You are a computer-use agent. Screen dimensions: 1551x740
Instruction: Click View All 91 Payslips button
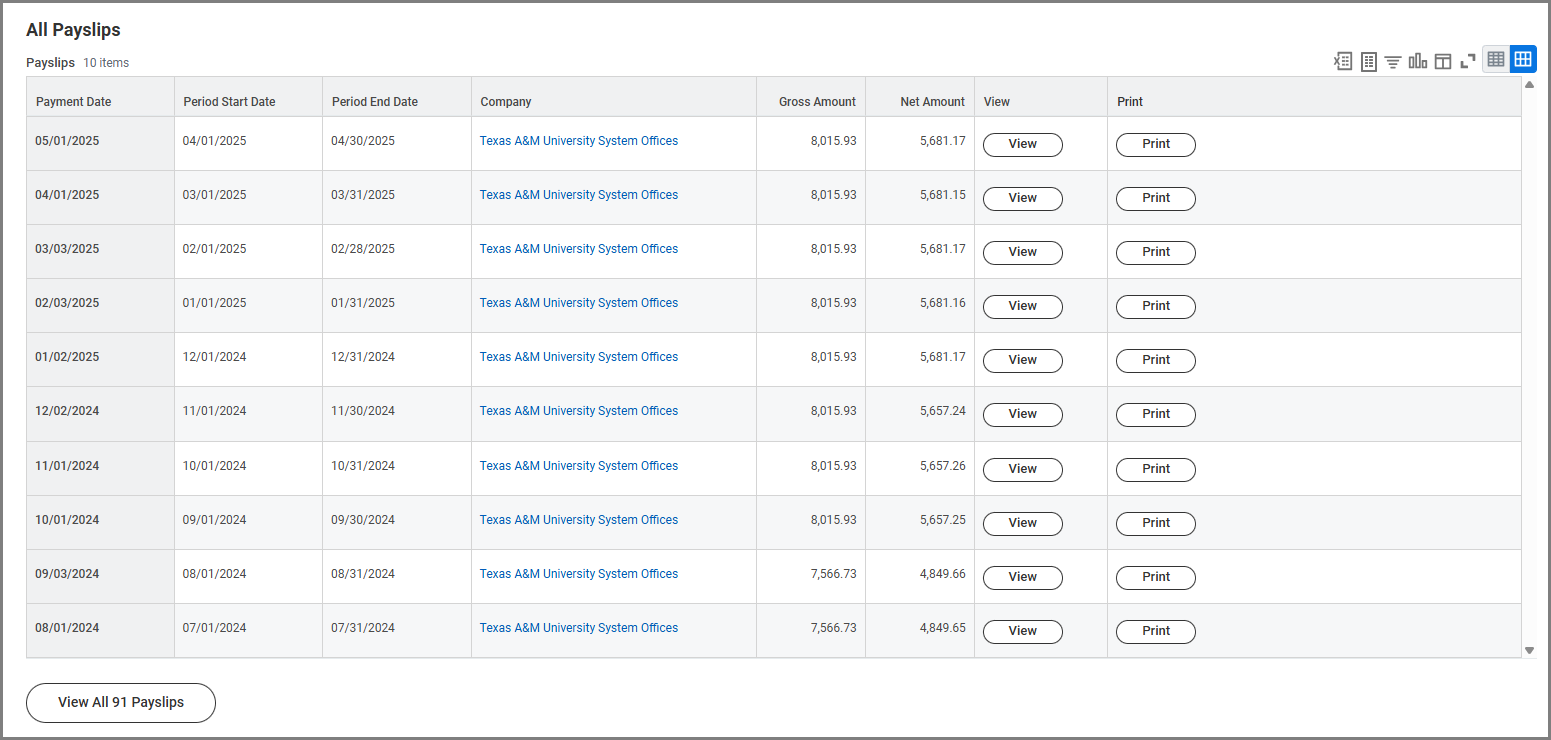(x=121, y=702)
